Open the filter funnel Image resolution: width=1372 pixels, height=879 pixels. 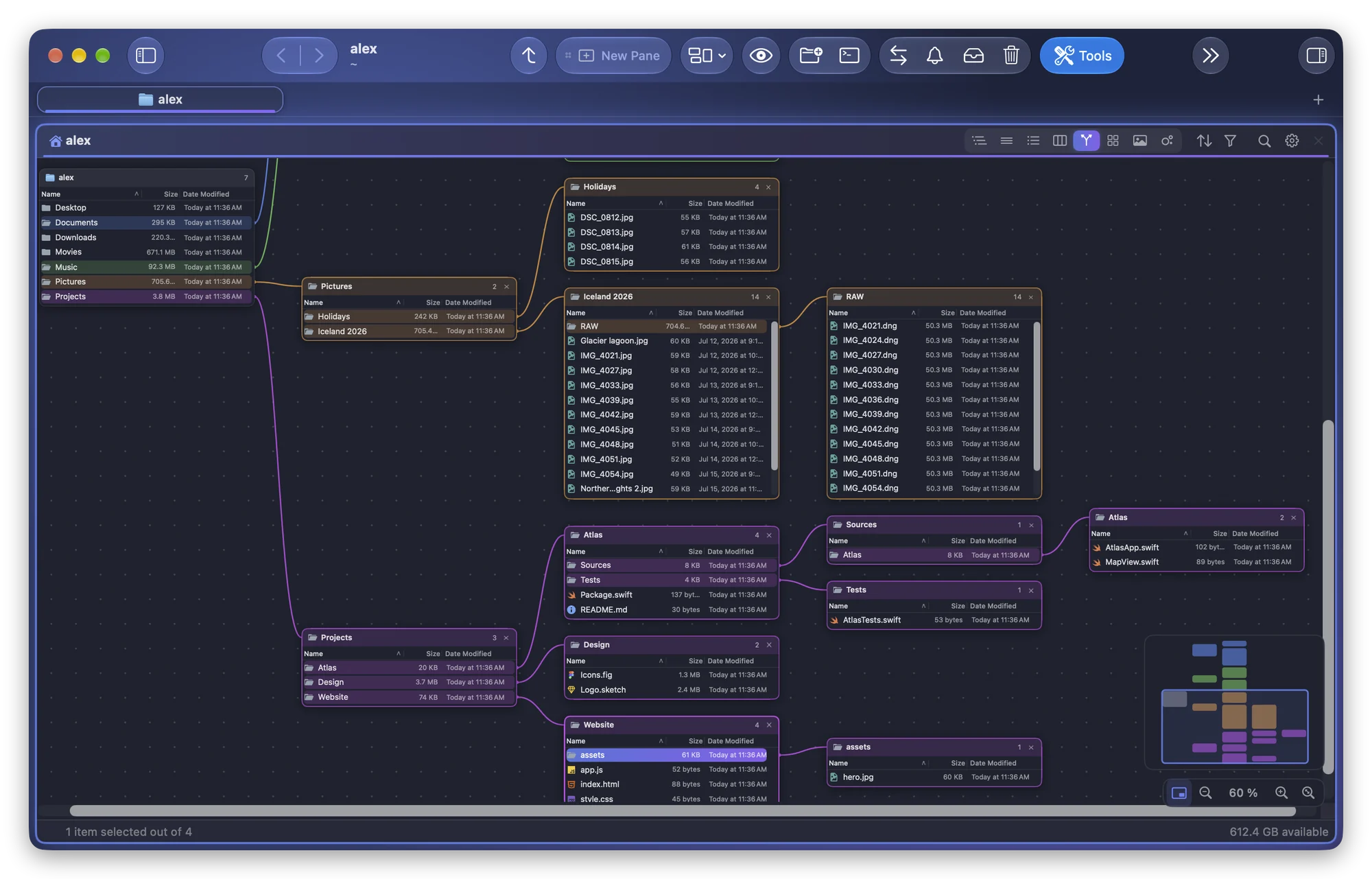click(x=1230, y=141)
